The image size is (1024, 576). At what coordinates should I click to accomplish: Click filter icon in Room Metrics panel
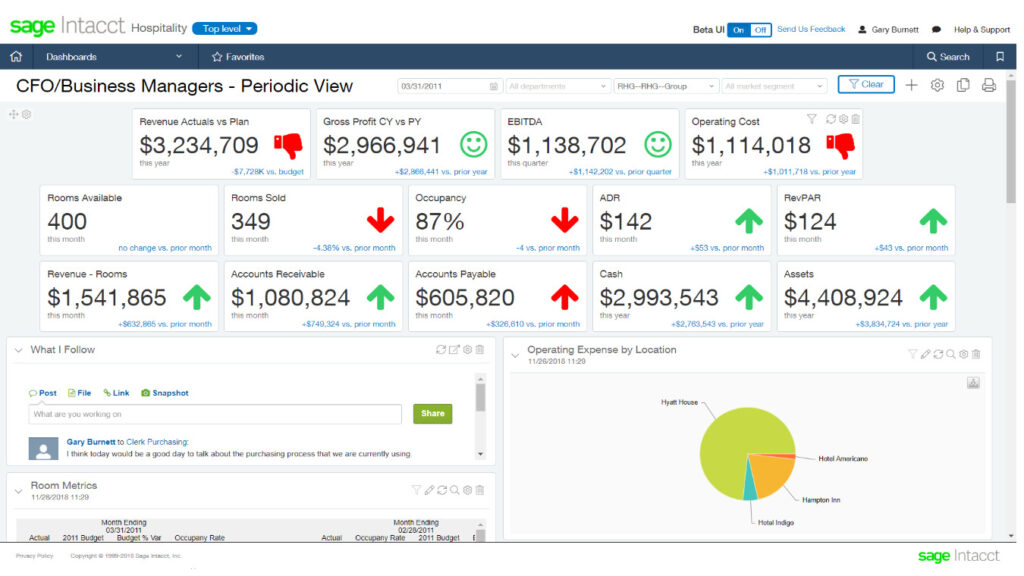[416, 490]
